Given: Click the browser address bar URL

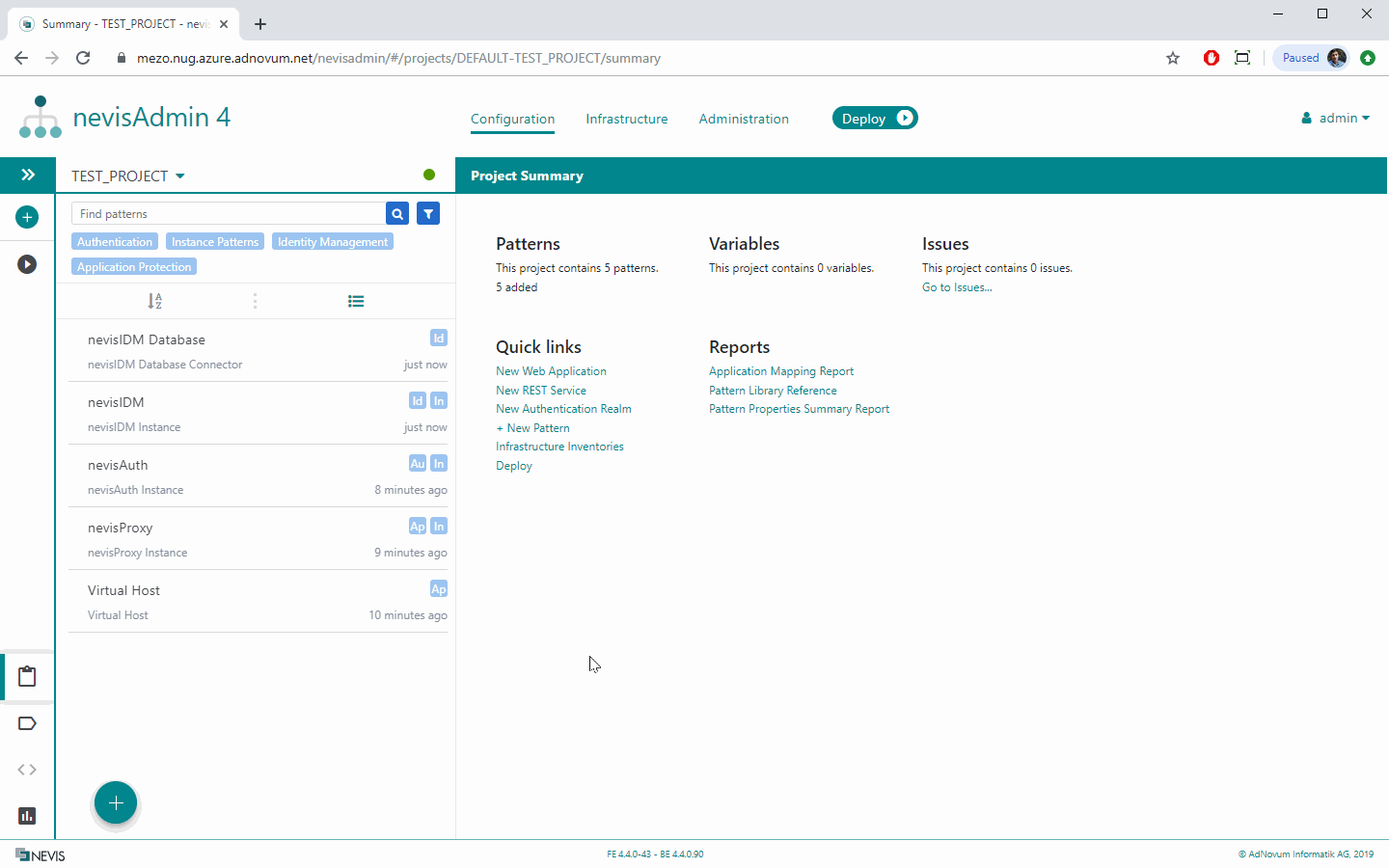Looking at the screenshot, I should click(398, 58).
